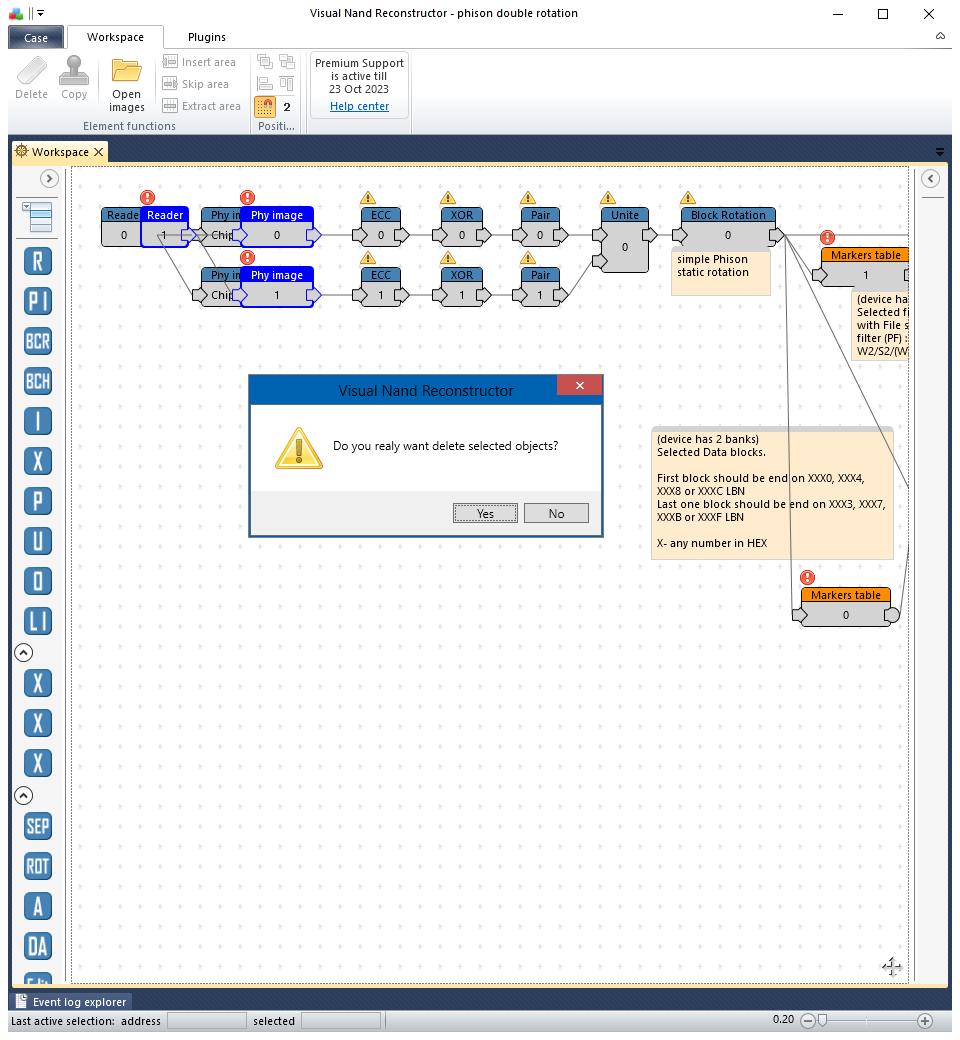
Task: Adjust the zoom slider thumb
Action: point(822,1020)
